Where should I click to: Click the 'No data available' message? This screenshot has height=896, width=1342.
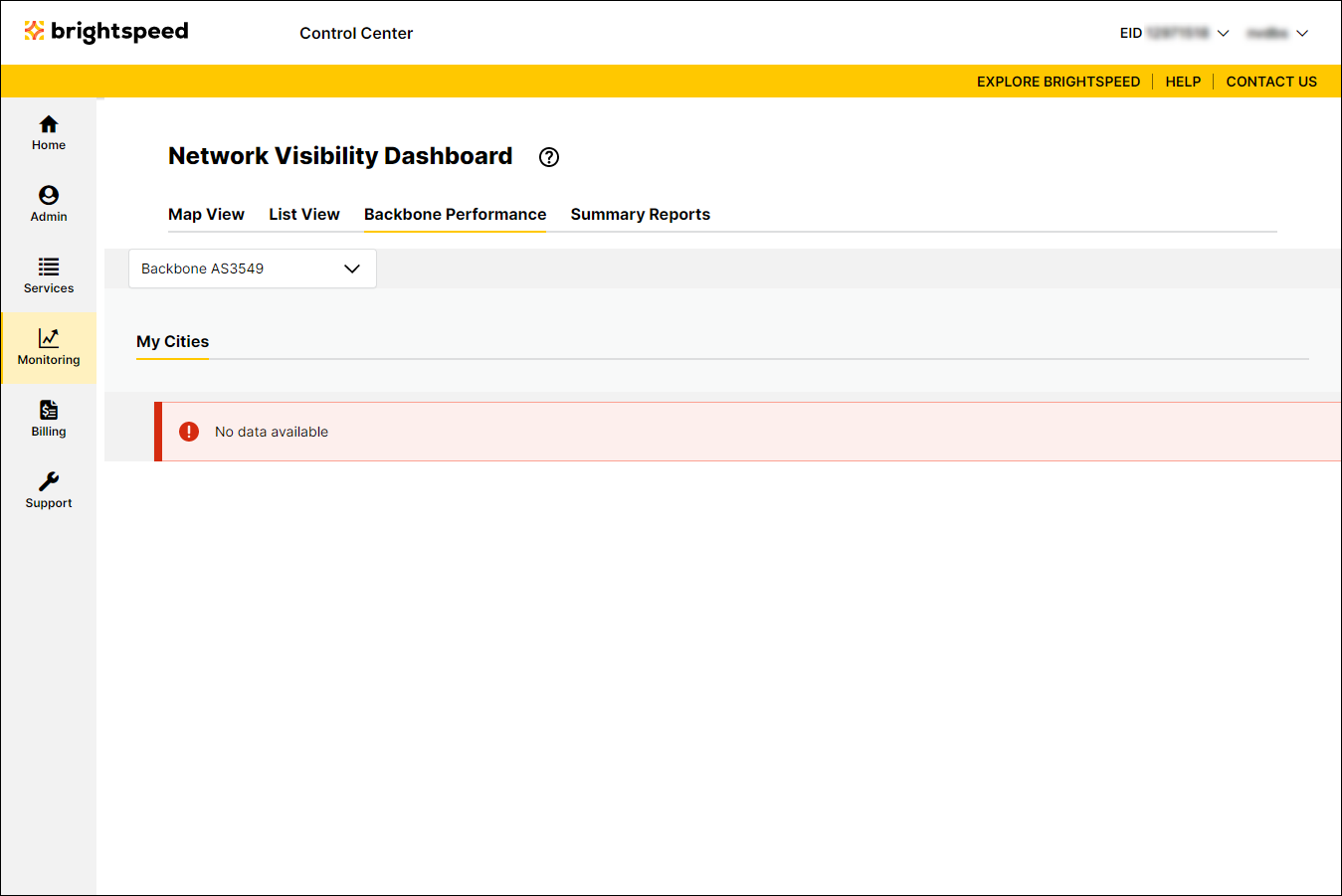pos(272,432)
